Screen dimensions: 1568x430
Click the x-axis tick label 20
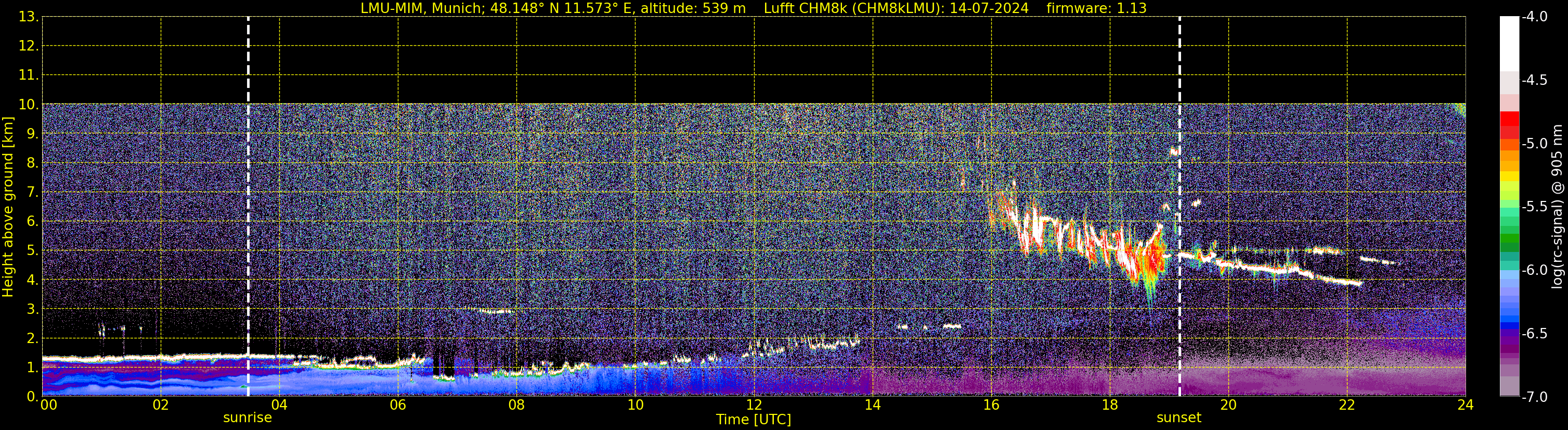(1228, 405)
